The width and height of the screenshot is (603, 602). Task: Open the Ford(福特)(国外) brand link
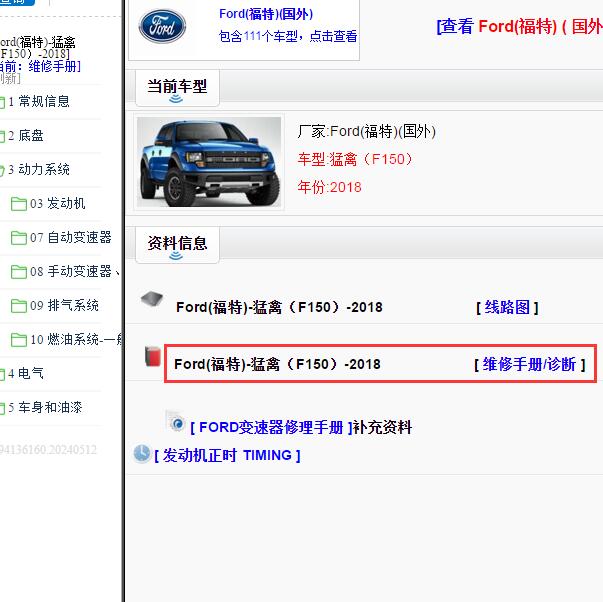[x=266, y=14]
